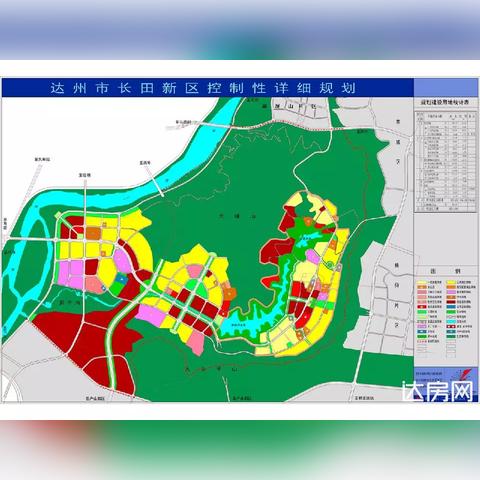Image resolution: width=480 pixels, height=480 pixels.
Task: Click the blue school marker on western district
Action: click(x=121, y=279)
